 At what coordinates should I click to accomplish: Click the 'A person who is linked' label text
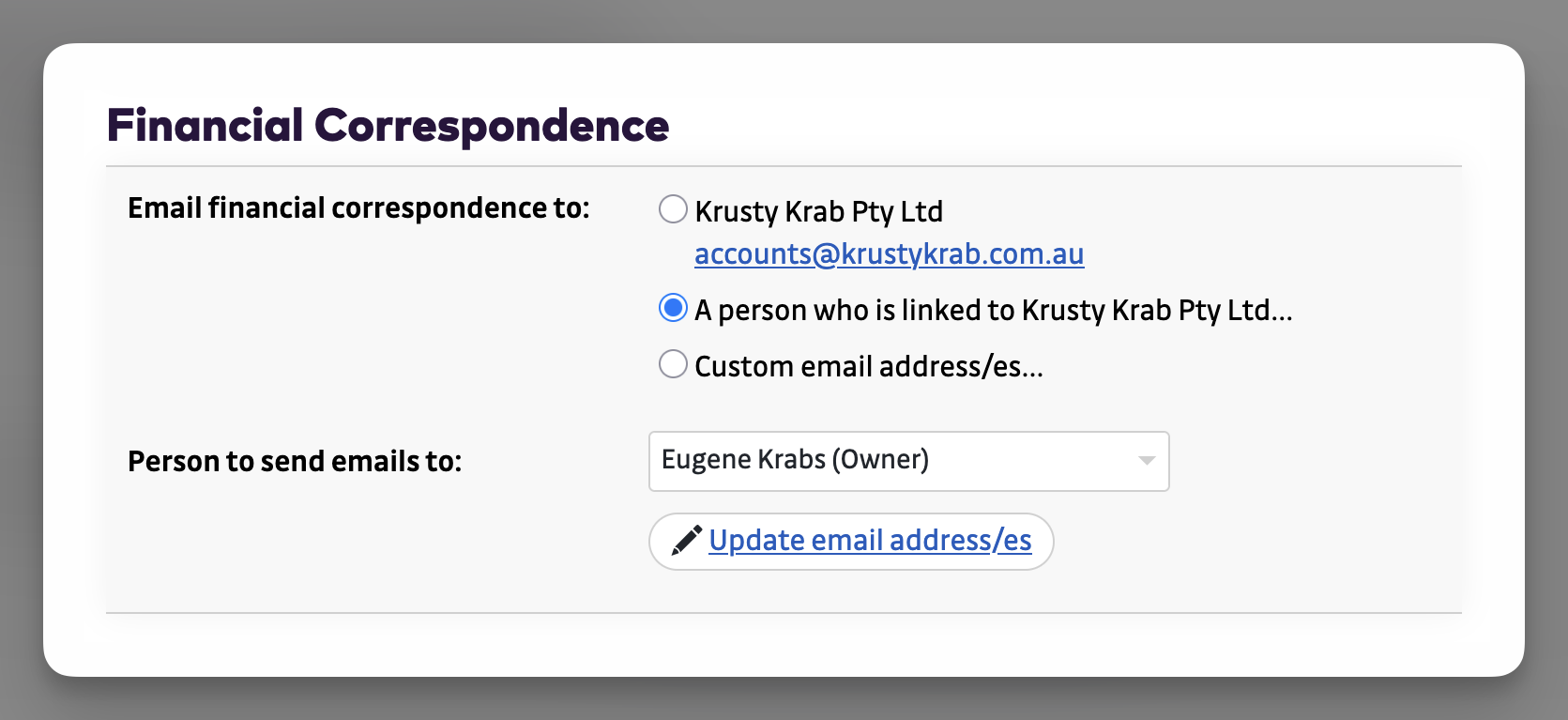[993, 310]
